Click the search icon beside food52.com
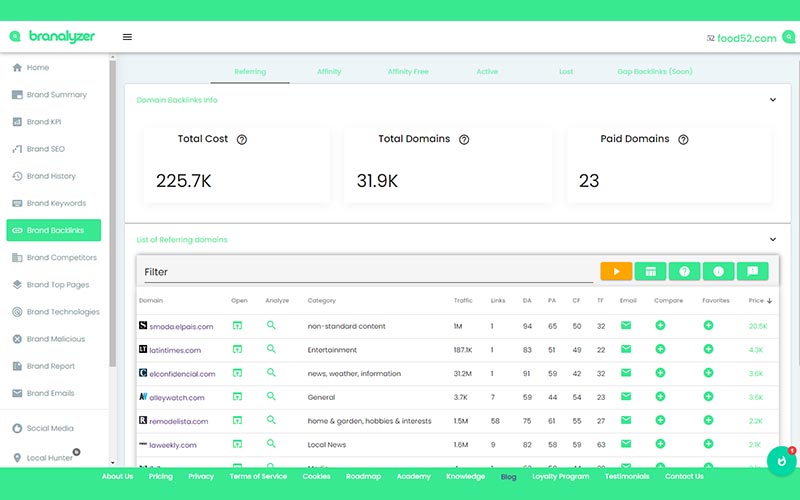The height and width of the screenshot is (500, 800). 788,37
